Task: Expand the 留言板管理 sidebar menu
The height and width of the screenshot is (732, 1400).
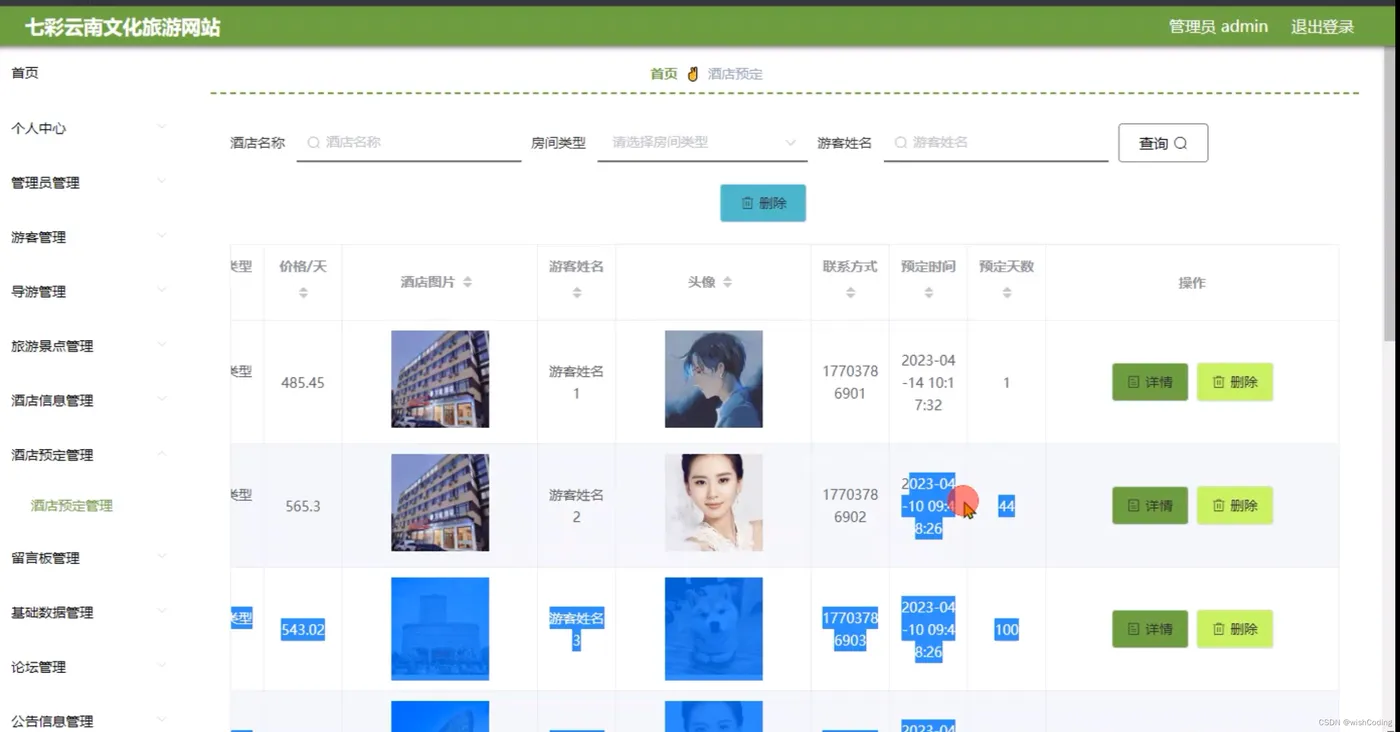Action: point(88,558)
